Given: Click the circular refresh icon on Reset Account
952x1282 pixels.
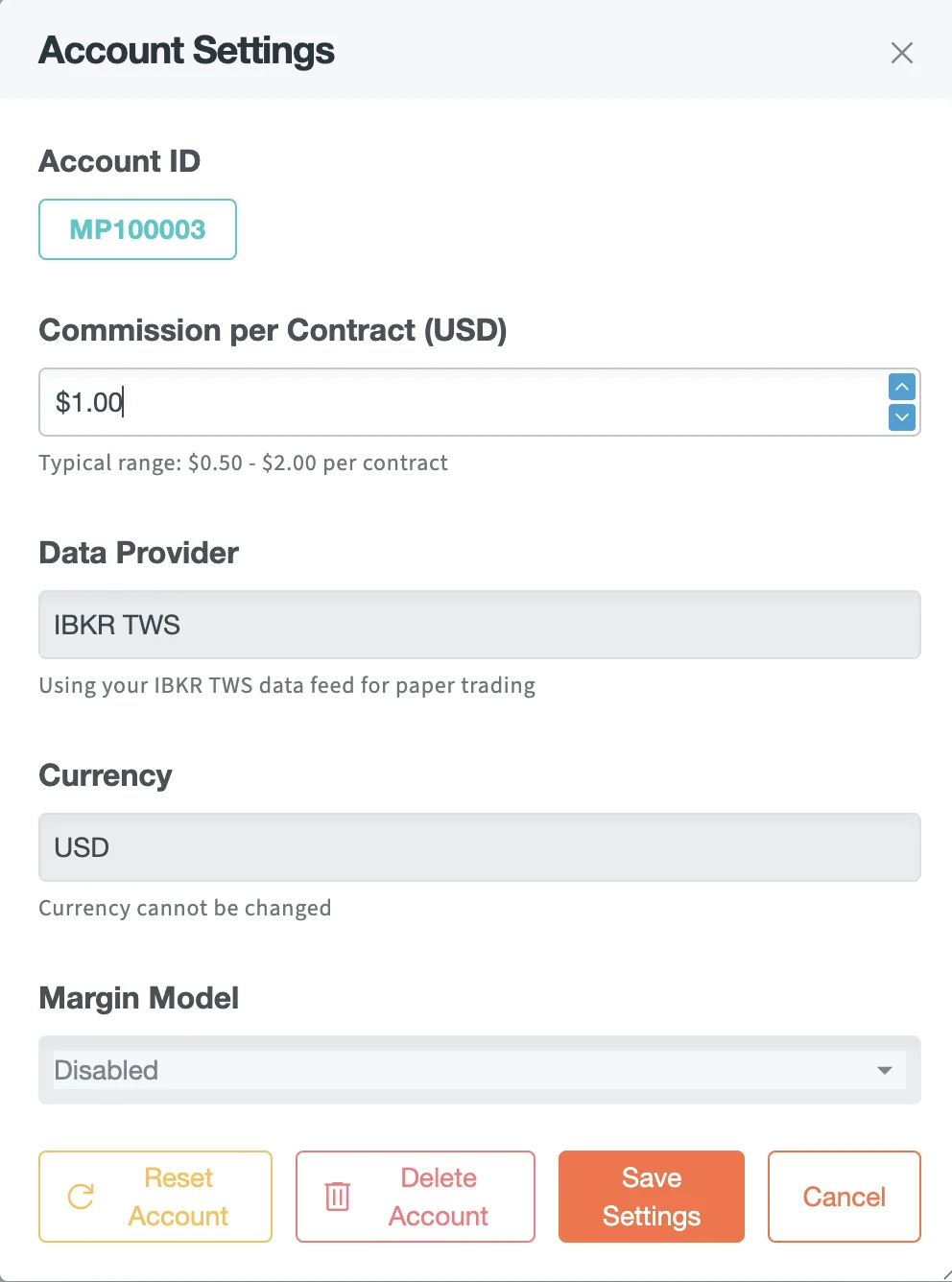Looking at the screenshot, I should [81, 1197].
